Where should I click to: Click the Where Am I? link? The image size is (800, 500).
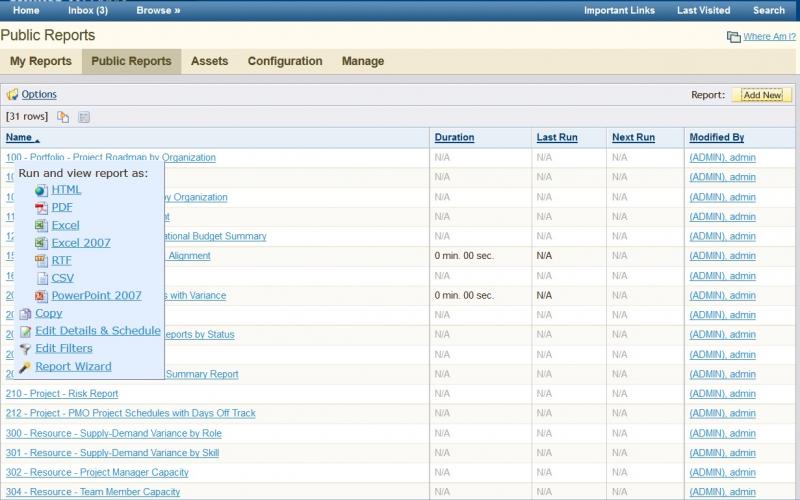[x=769, y=37]
